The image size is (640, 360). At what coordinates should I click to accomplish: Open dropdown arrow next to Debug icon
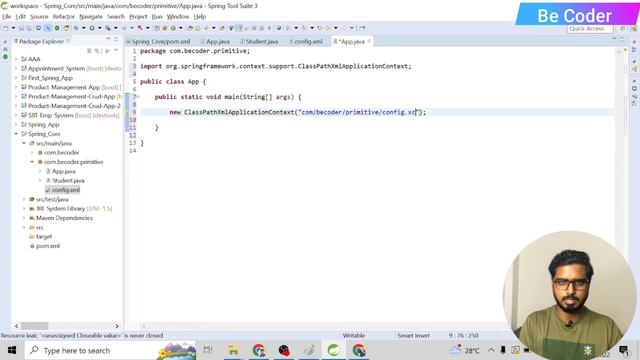point(84,28)
